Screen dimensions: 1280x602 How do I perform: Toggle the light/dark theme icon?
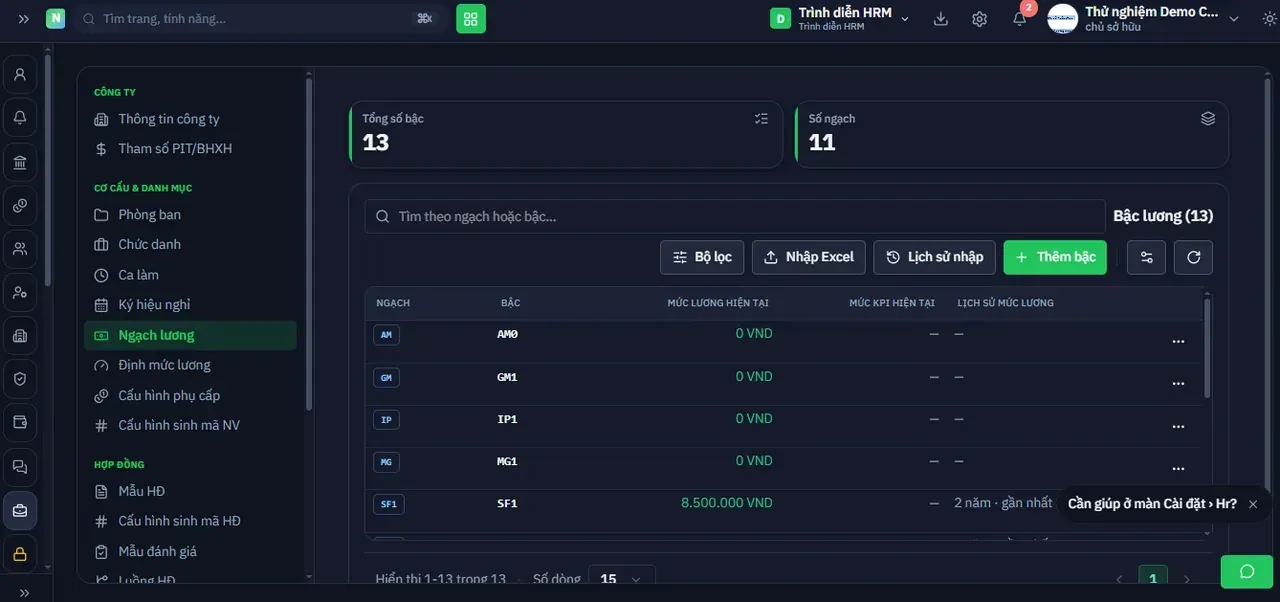point(1269,19)
